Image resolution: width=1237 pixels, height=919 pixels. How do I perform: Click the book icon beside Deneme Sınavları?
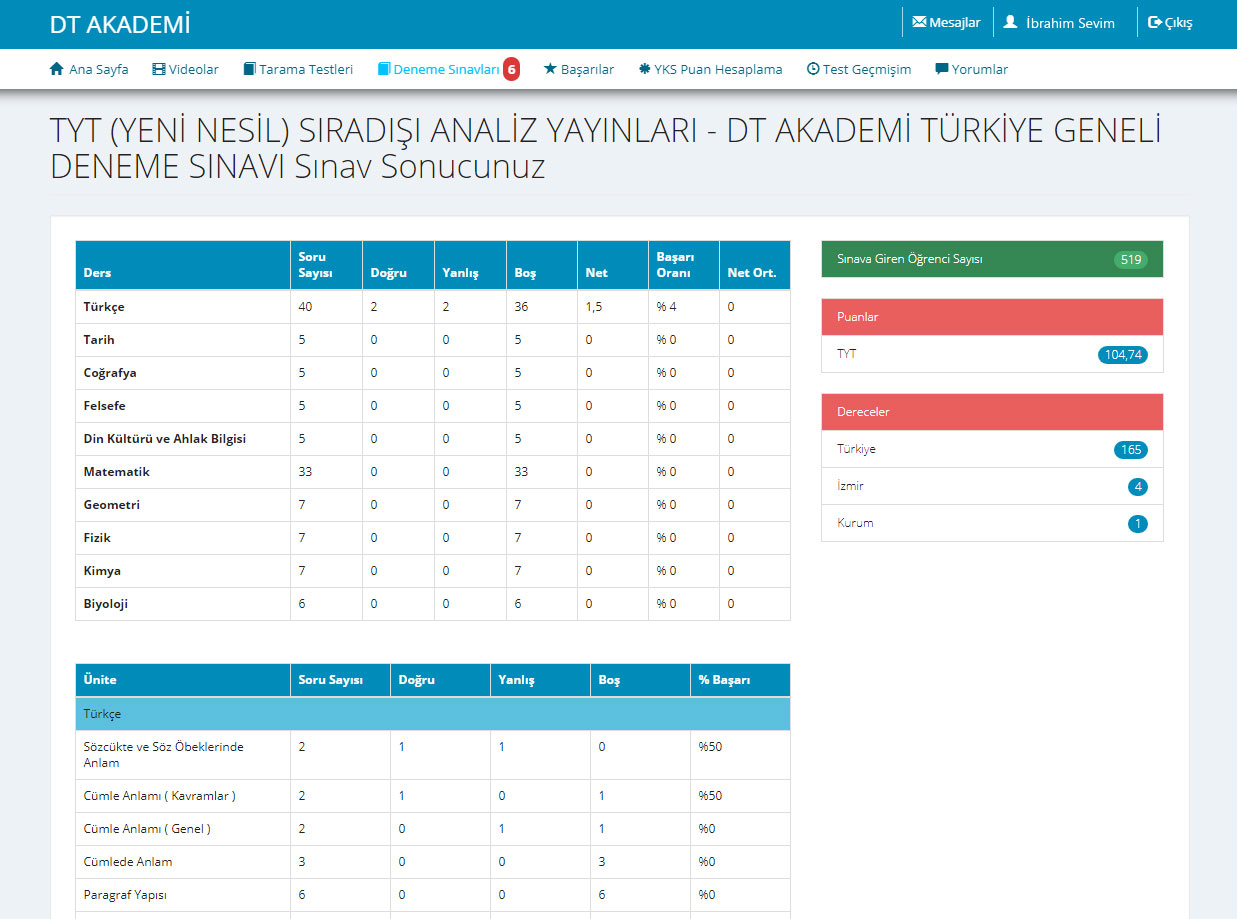click(384, 69)
